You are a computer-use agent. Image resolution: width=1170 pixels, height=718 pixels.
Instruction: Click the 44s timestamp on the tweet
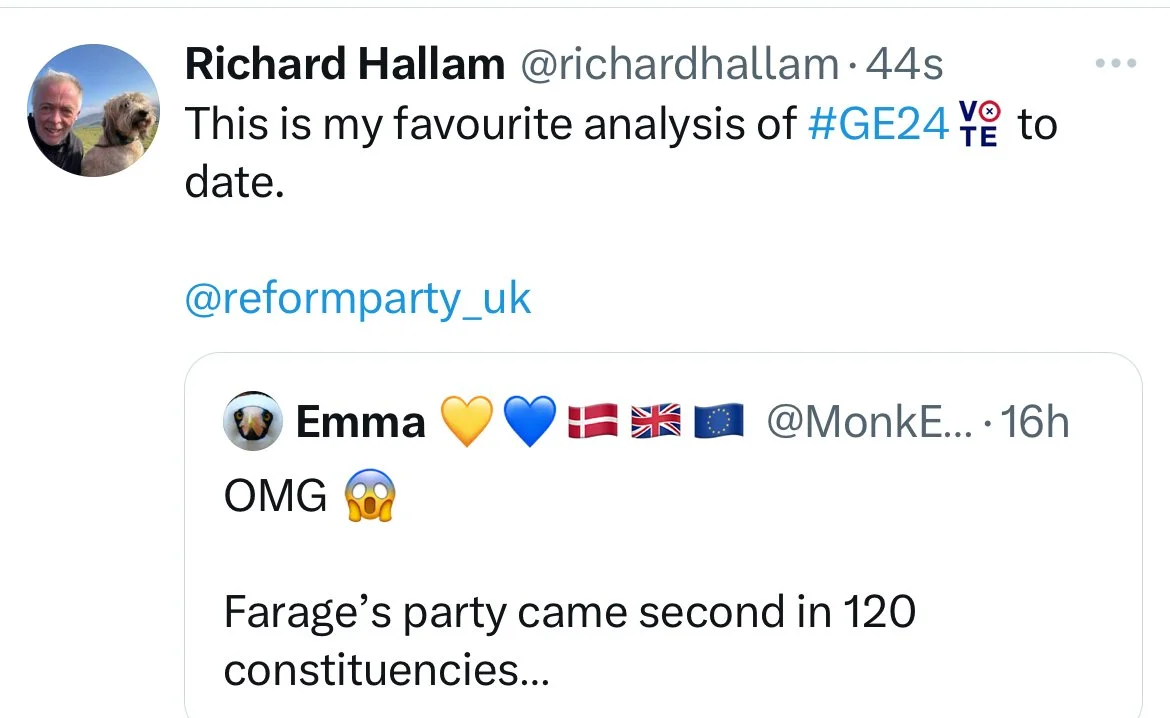[904, 66]
